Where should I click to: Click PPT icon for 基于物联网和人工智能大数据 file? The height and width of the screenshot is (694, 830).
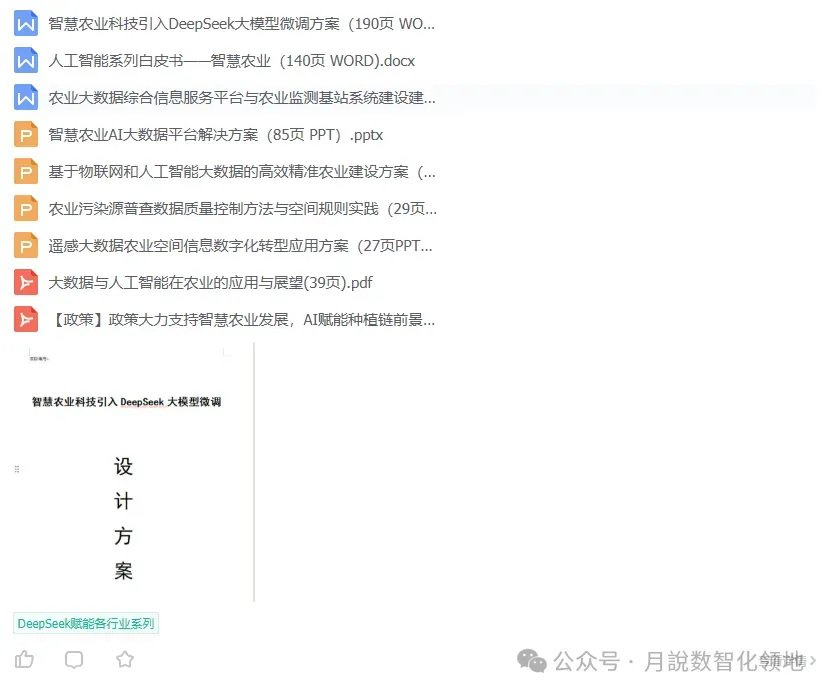pos(25,172)
